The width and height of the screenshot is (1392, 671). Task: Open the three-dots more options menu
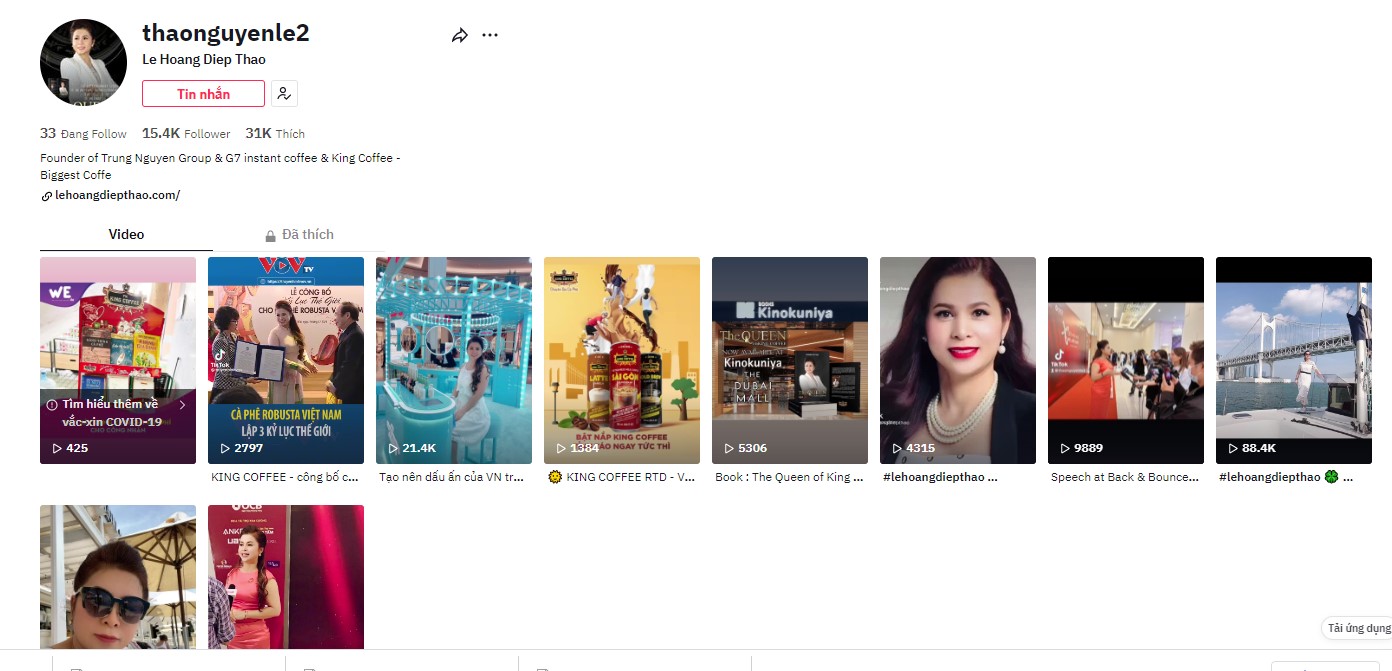(x=489, y=35)
